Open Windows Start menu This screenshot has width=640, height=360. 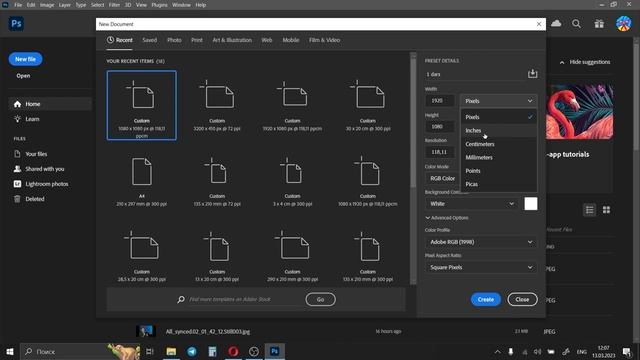coord(10,351)
